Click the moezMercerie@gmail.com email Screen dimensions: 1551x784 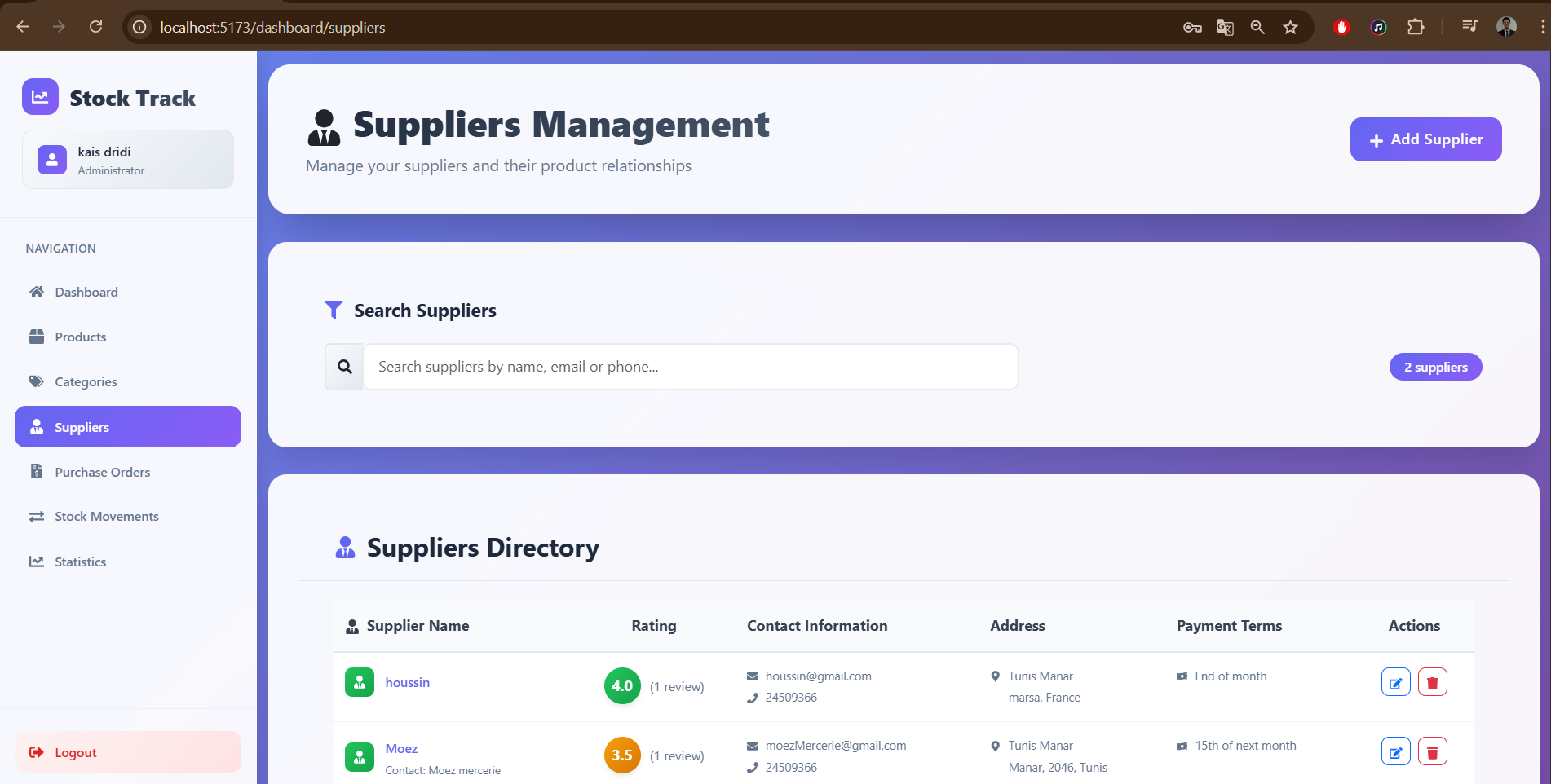(836, 745)
